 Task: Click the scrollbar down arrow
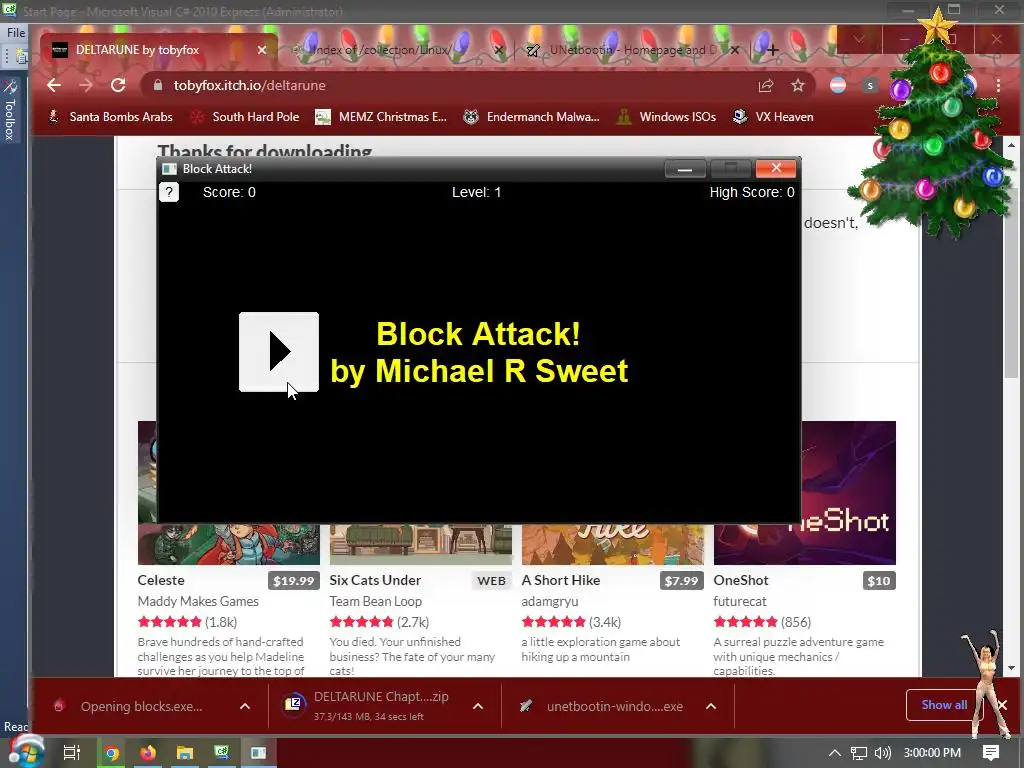(x=1012, y=668)
